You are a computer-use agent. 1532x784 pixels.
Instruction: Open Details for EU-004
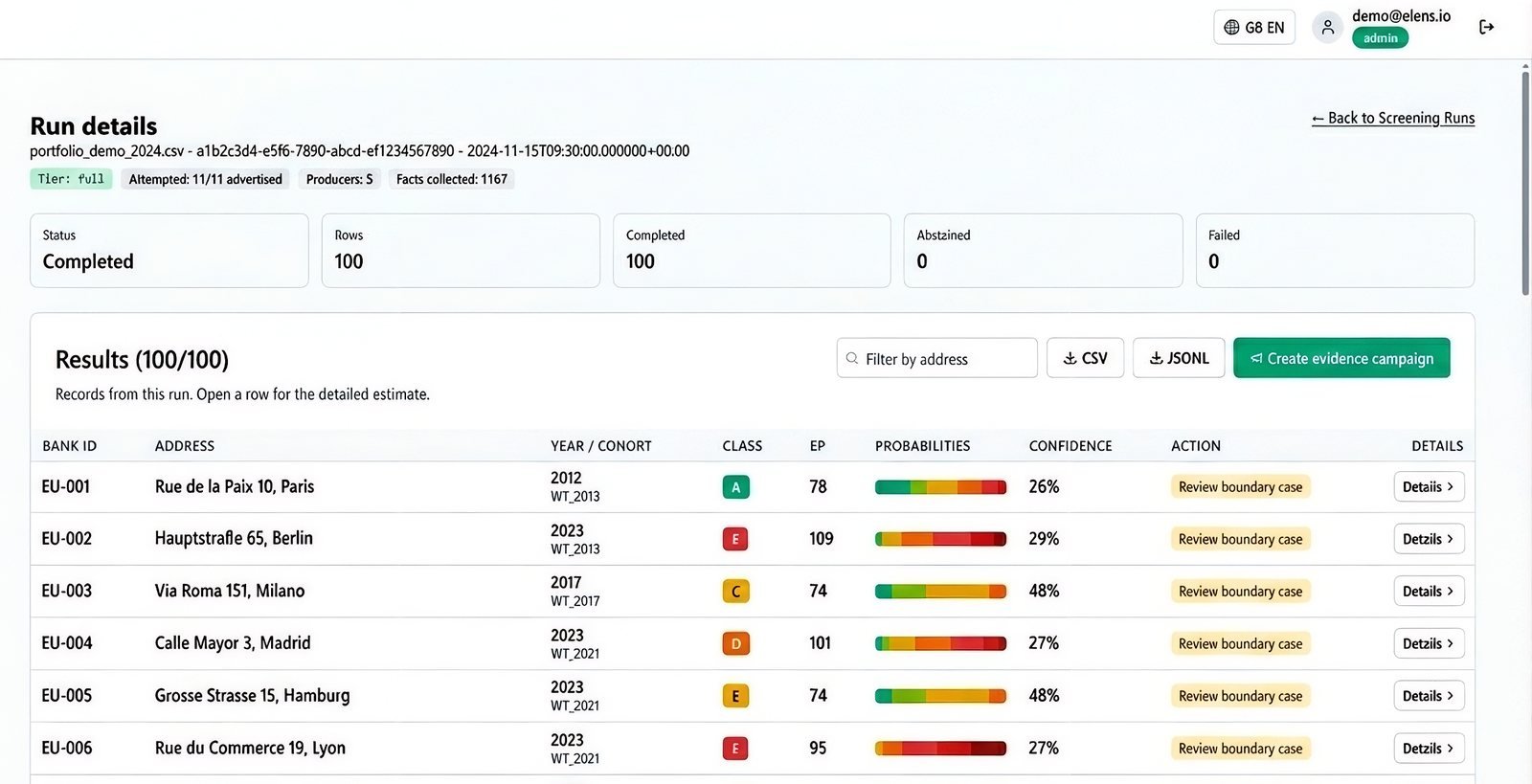point(1429,643)
